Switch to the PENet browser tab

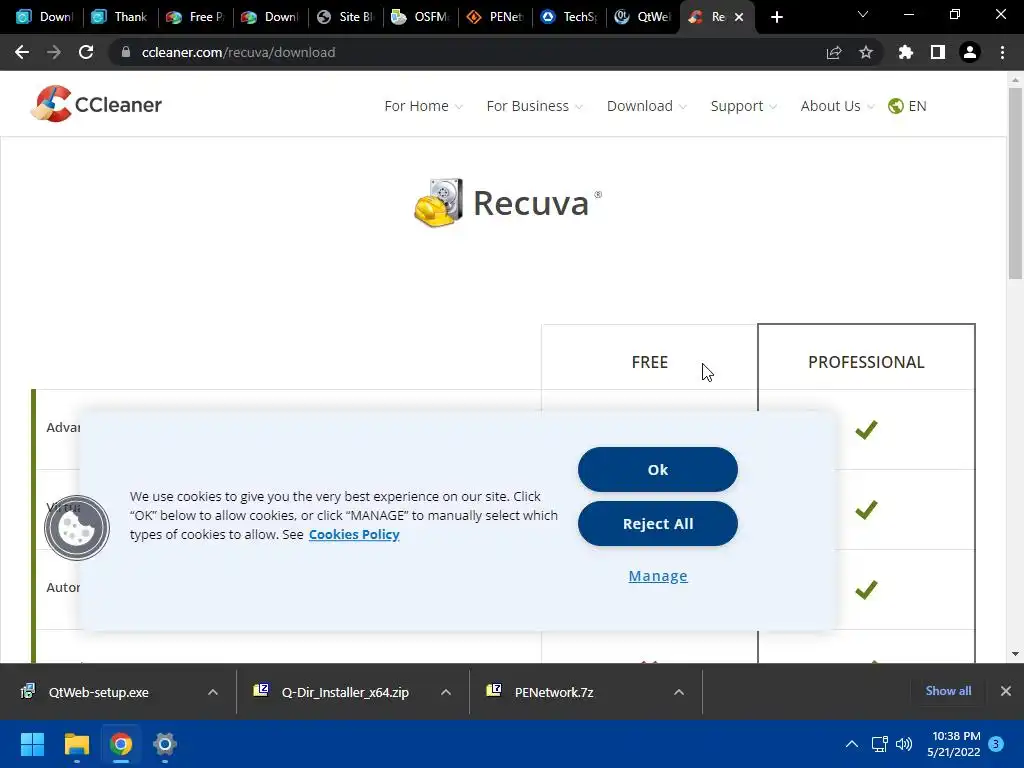click(x=496, y=17)
